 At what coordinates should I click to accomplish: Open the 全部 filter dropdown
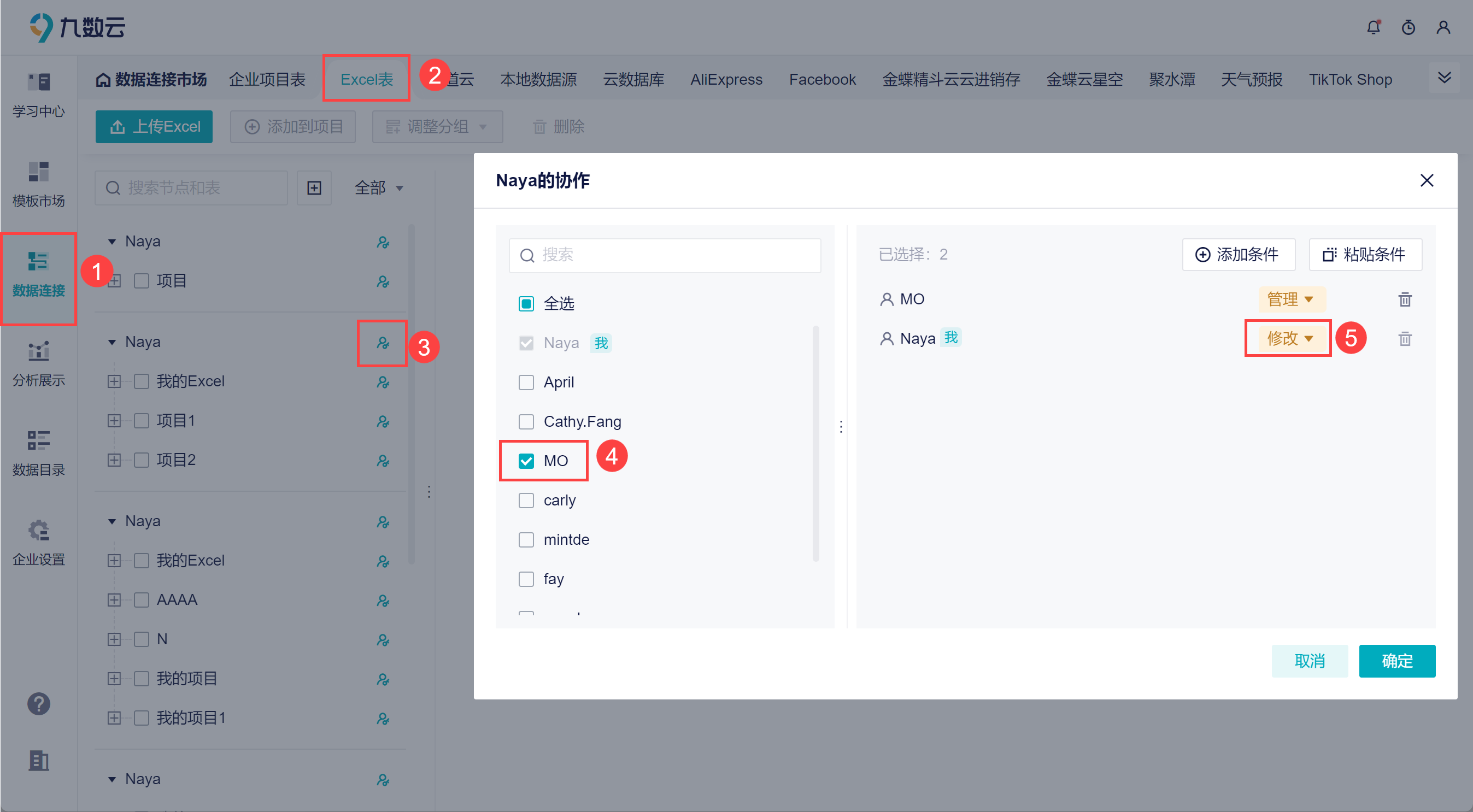tap(379, 187)
